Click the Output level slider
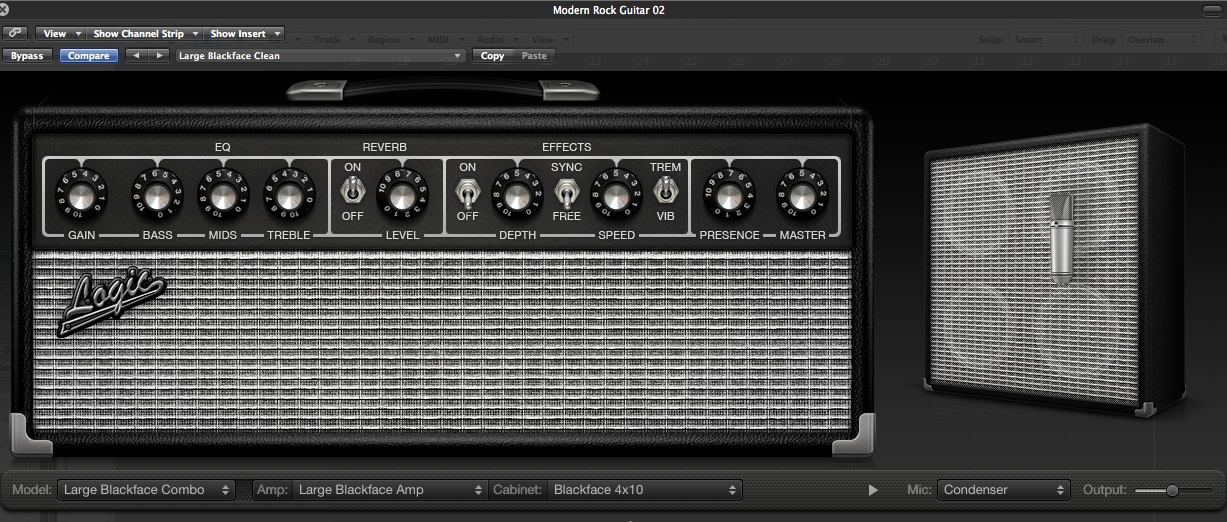The height and width of the screenshot is (522, 1227). 1171,490
